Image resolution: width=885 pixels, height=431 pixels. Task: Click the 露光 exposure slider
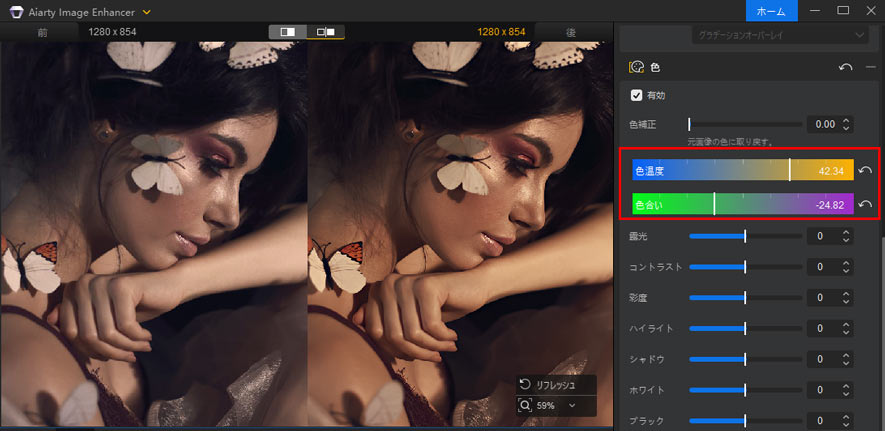(745, 236)
